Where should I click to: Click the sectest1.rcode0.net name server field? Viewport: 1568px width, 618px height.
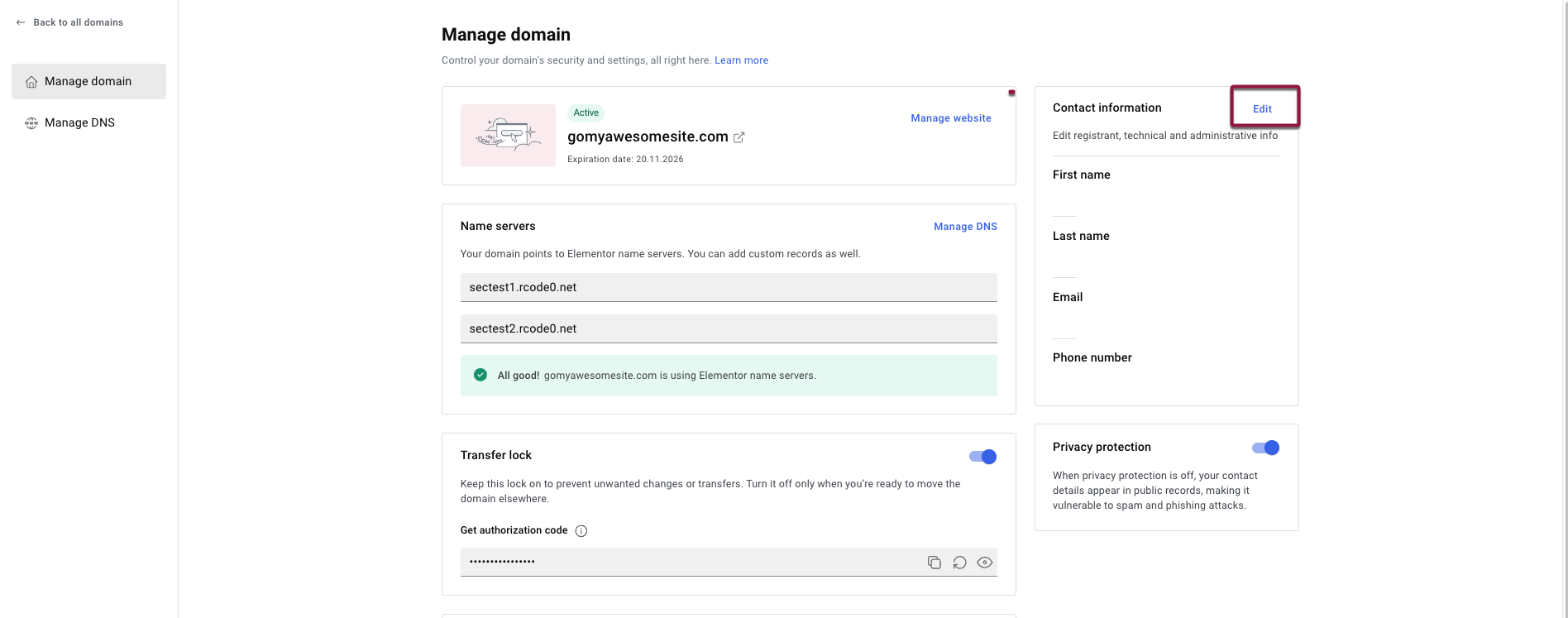click(x=728, y=287)
